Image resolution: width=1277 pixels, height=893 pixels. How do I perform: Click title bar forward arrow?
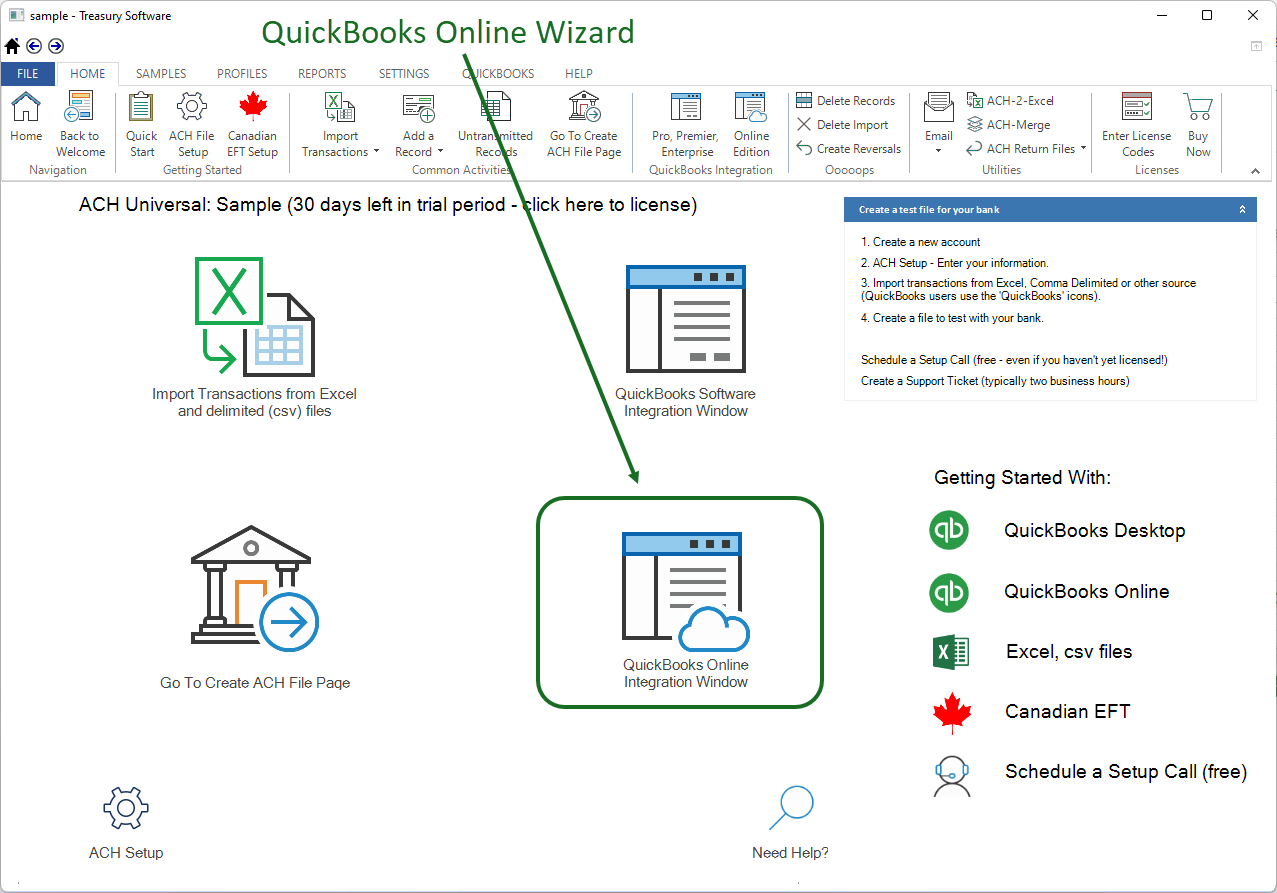click(56, 46)
